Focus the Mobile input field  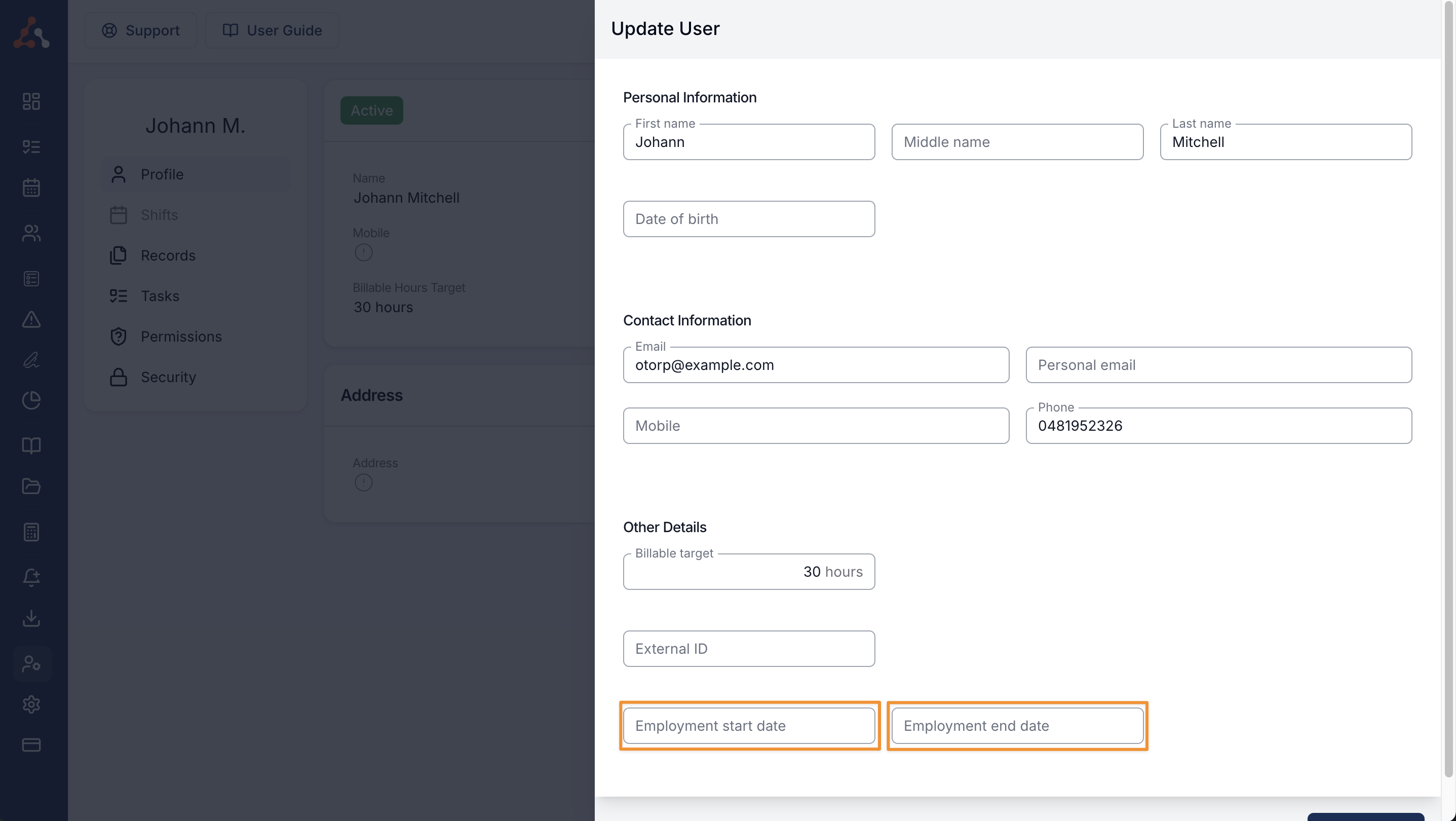pos(816,426)
